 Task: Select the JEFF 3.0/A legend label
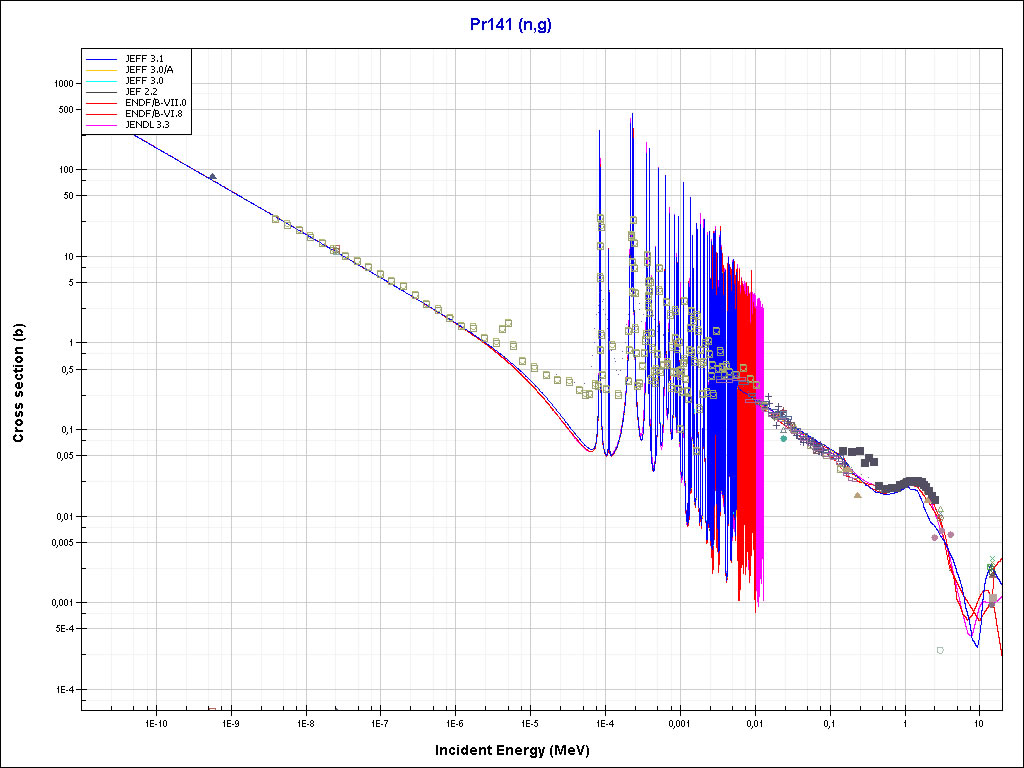pos(150,69)
